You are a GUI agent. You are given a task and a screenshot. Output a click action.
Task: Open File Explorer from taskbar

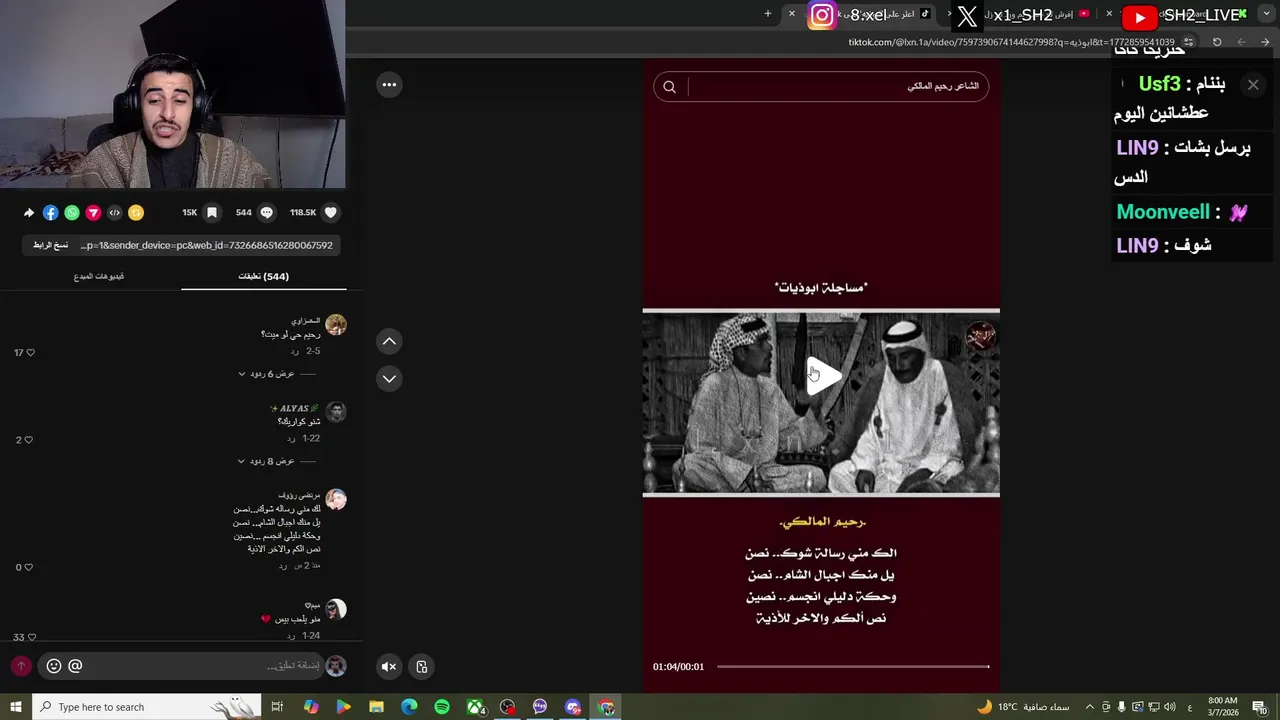(x=376, y=707)
